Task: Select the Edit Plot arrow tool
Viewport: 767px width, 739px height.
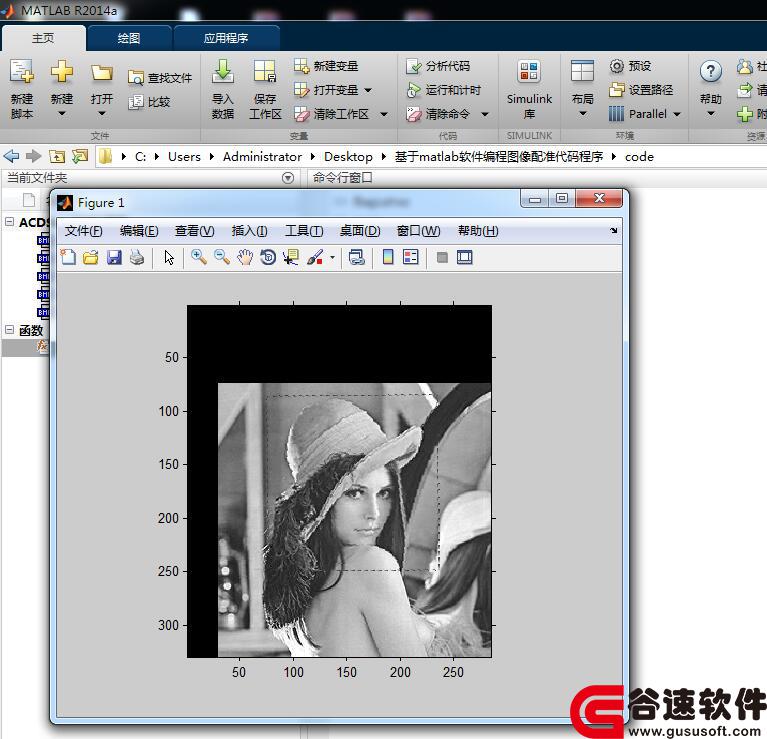Action: pyautogui.click(x=169, y=257)
